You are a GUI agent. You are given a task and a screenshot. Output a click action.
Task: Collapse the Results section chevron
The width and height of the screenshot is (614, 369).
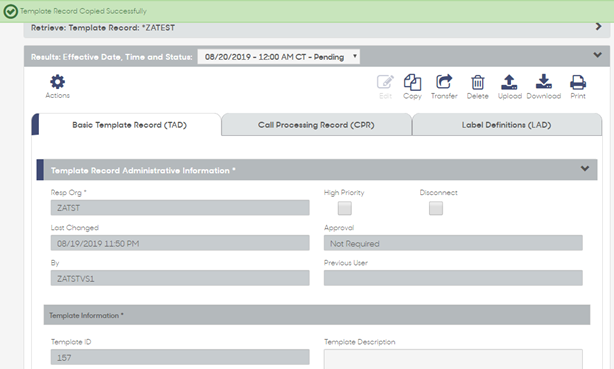click(598, 55)
